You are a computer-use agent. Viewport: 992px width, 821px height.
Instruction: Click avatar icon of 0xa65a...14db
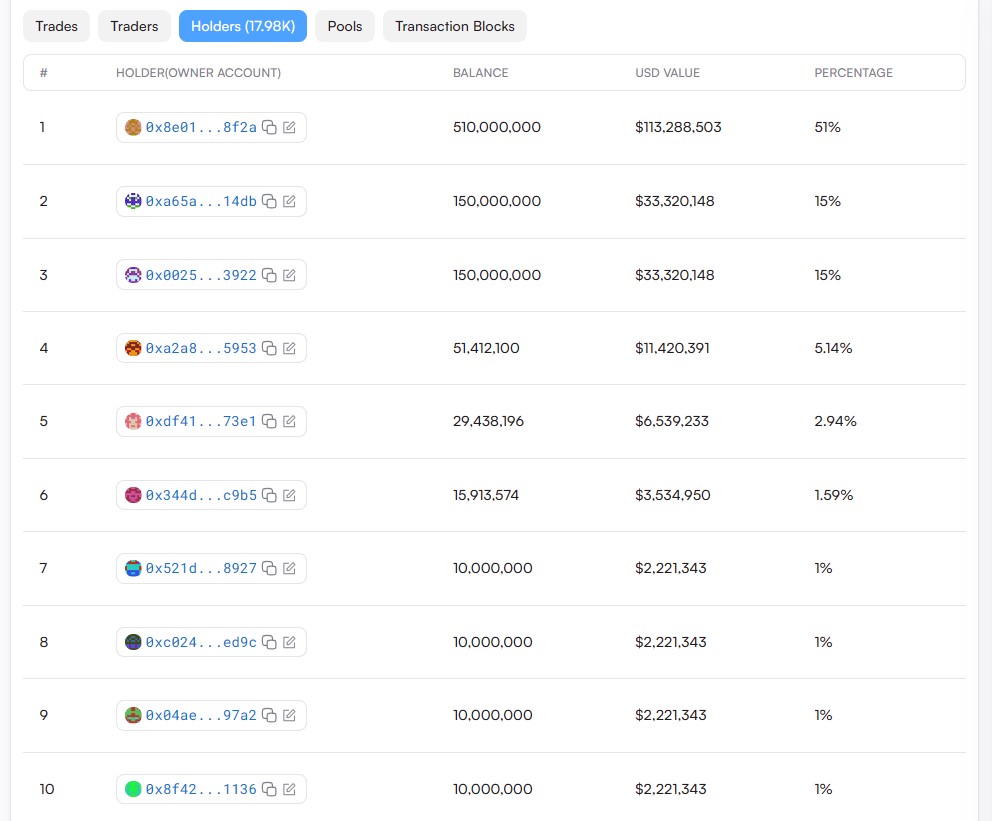coord(133,201)
